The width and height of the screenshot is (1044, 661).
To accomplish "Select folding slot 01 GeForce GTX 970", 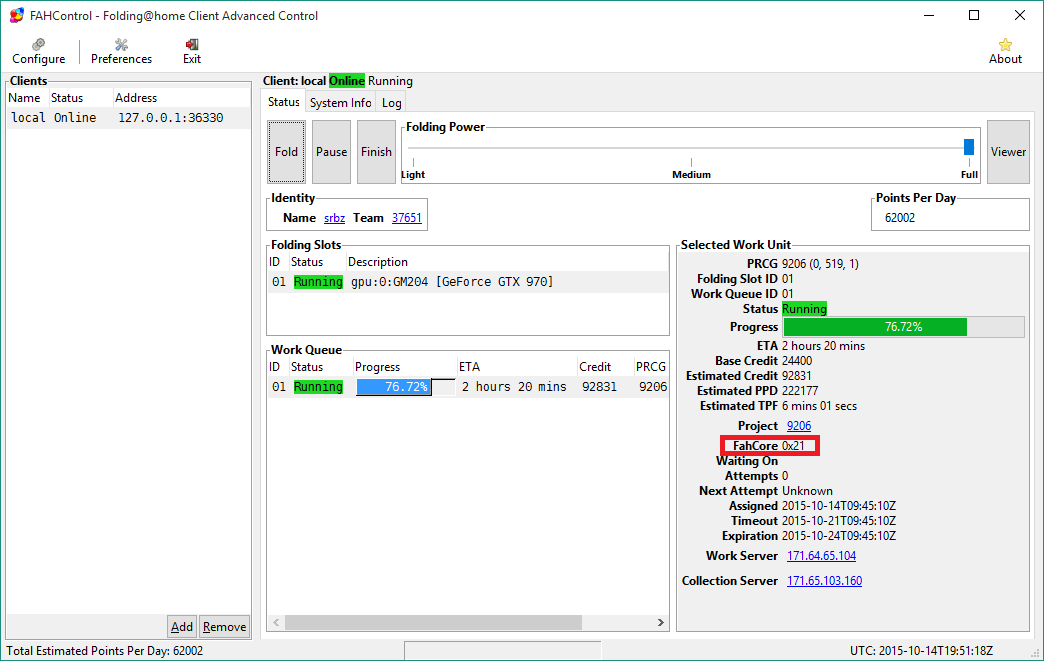I will click(467, 282).
